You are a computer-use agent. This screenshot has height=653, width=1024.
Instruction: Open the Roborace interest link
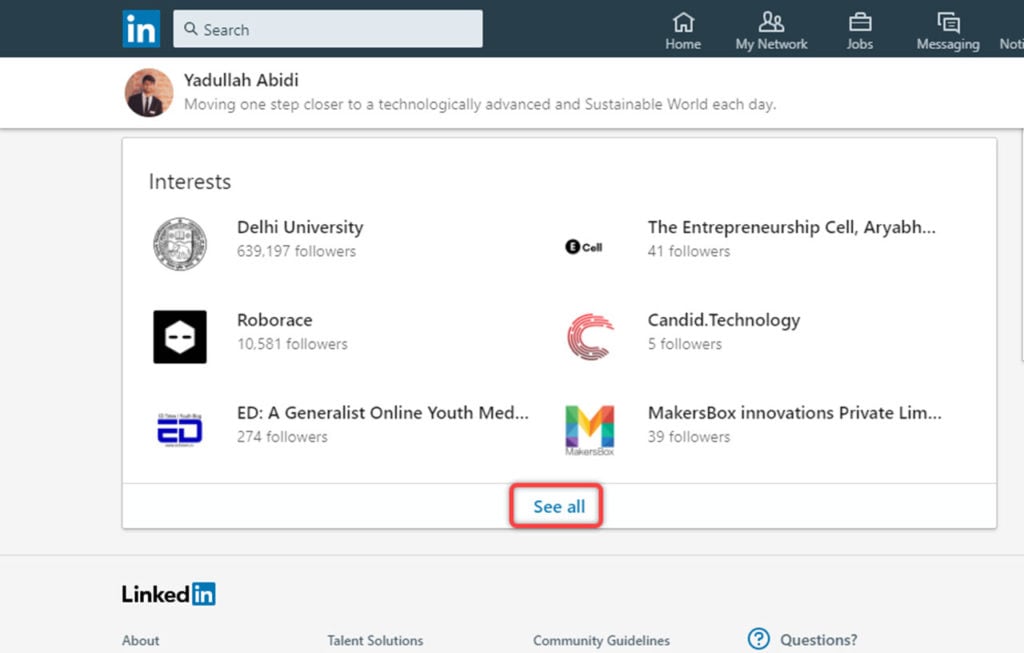coord(274,320)
